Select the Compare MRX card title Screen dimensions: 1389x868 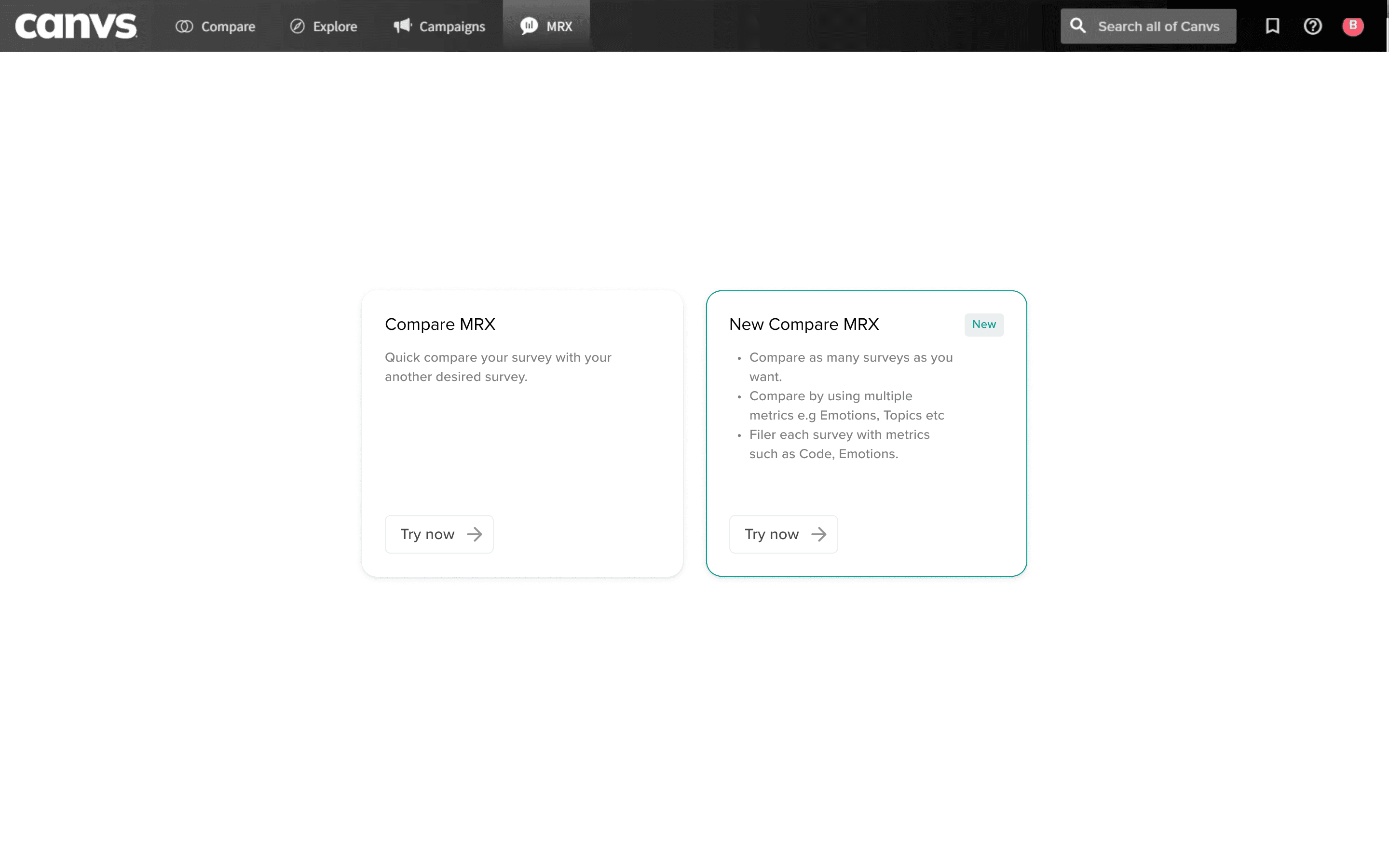(440, 325)
